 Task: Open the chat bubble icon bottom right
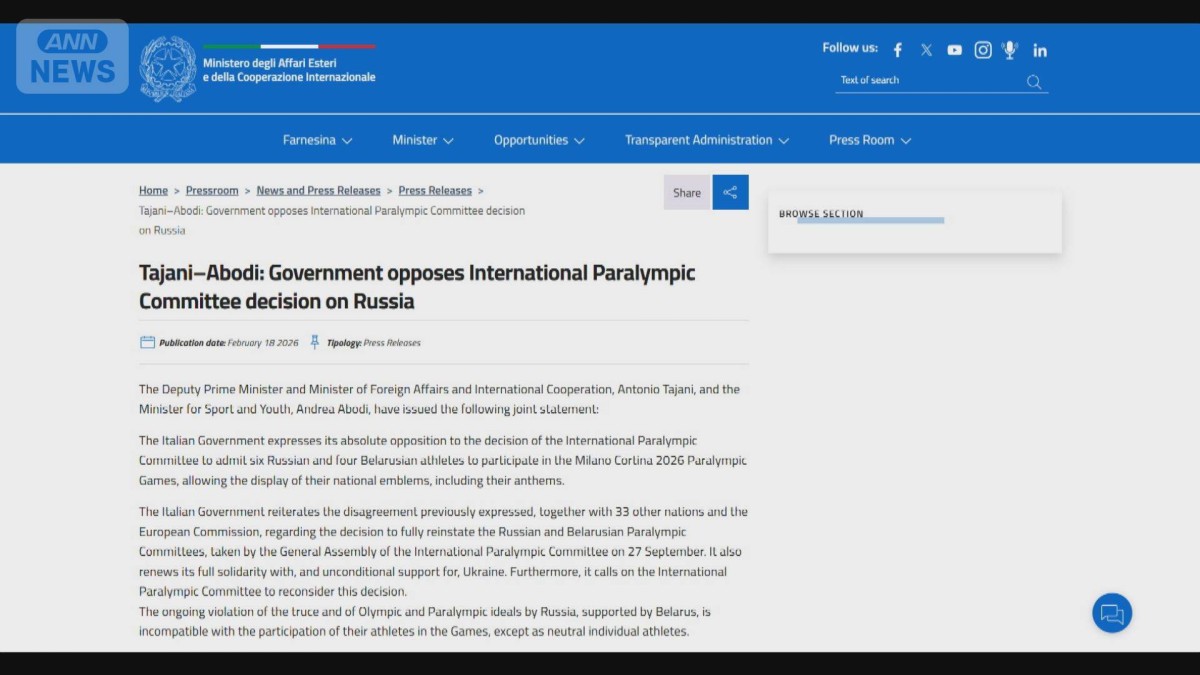(x=1112, y=613)
